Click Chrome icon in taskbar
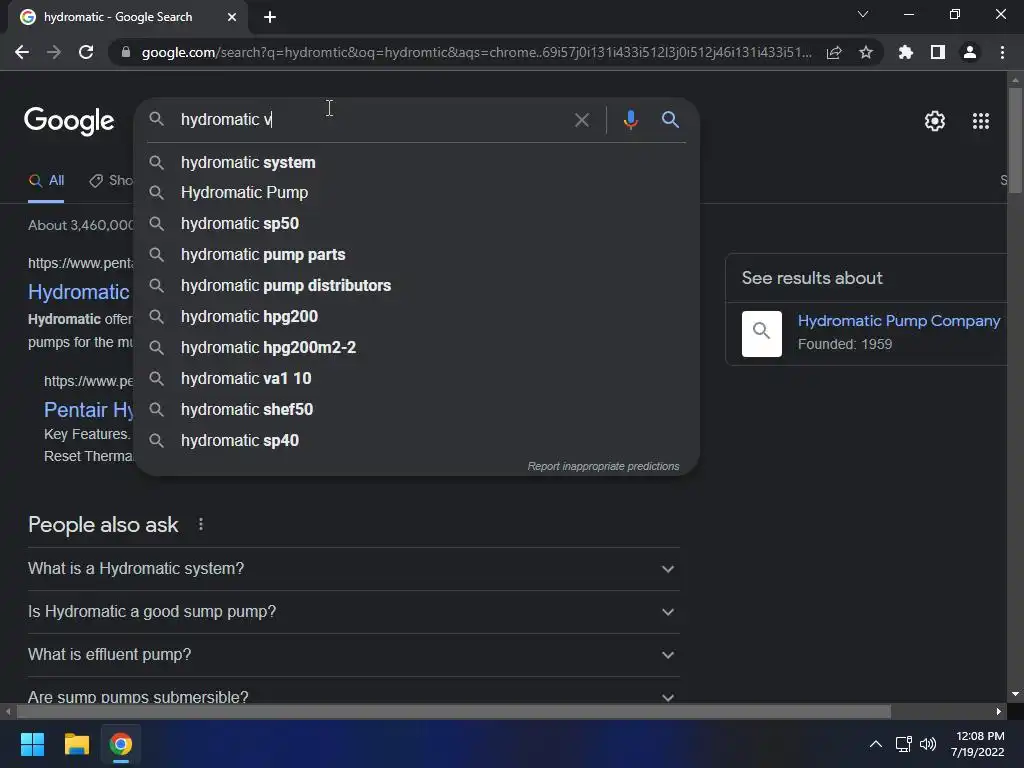The image size is (1024, 768). point(121,744)
